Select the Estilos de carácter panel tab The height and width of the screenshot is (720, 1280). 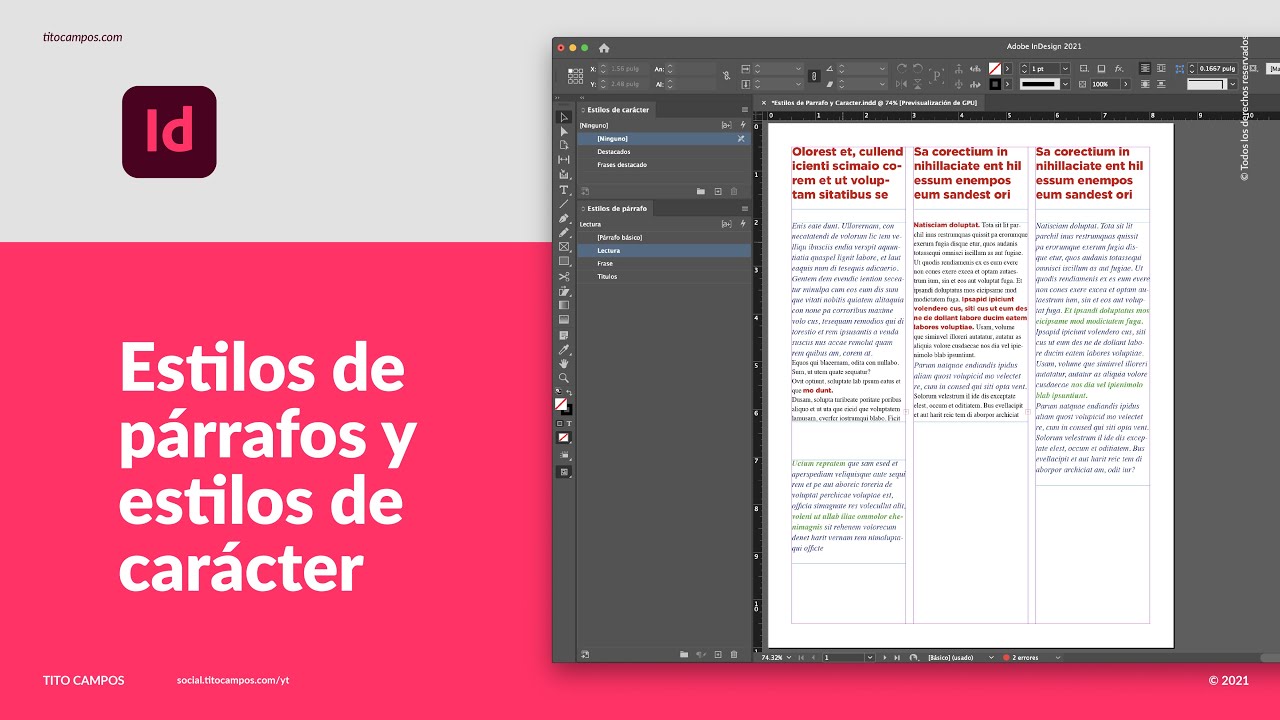[617, 110]
